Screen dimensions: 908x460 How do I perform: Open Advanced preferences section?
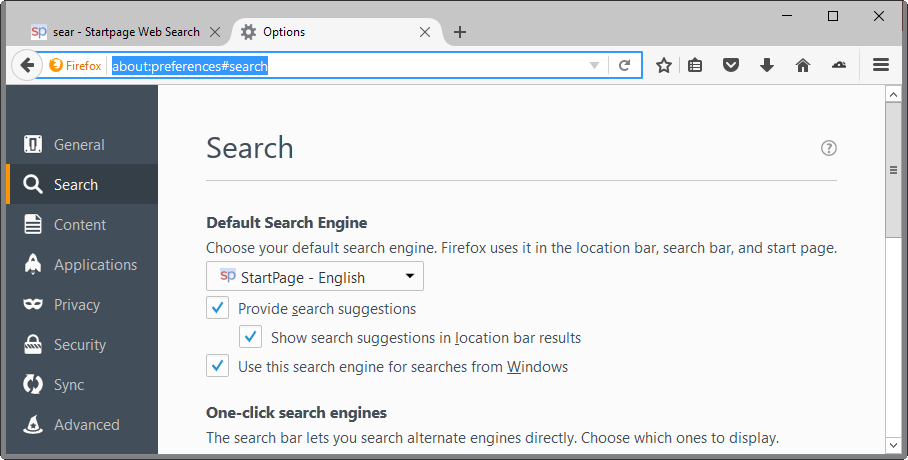coord(82,424)
